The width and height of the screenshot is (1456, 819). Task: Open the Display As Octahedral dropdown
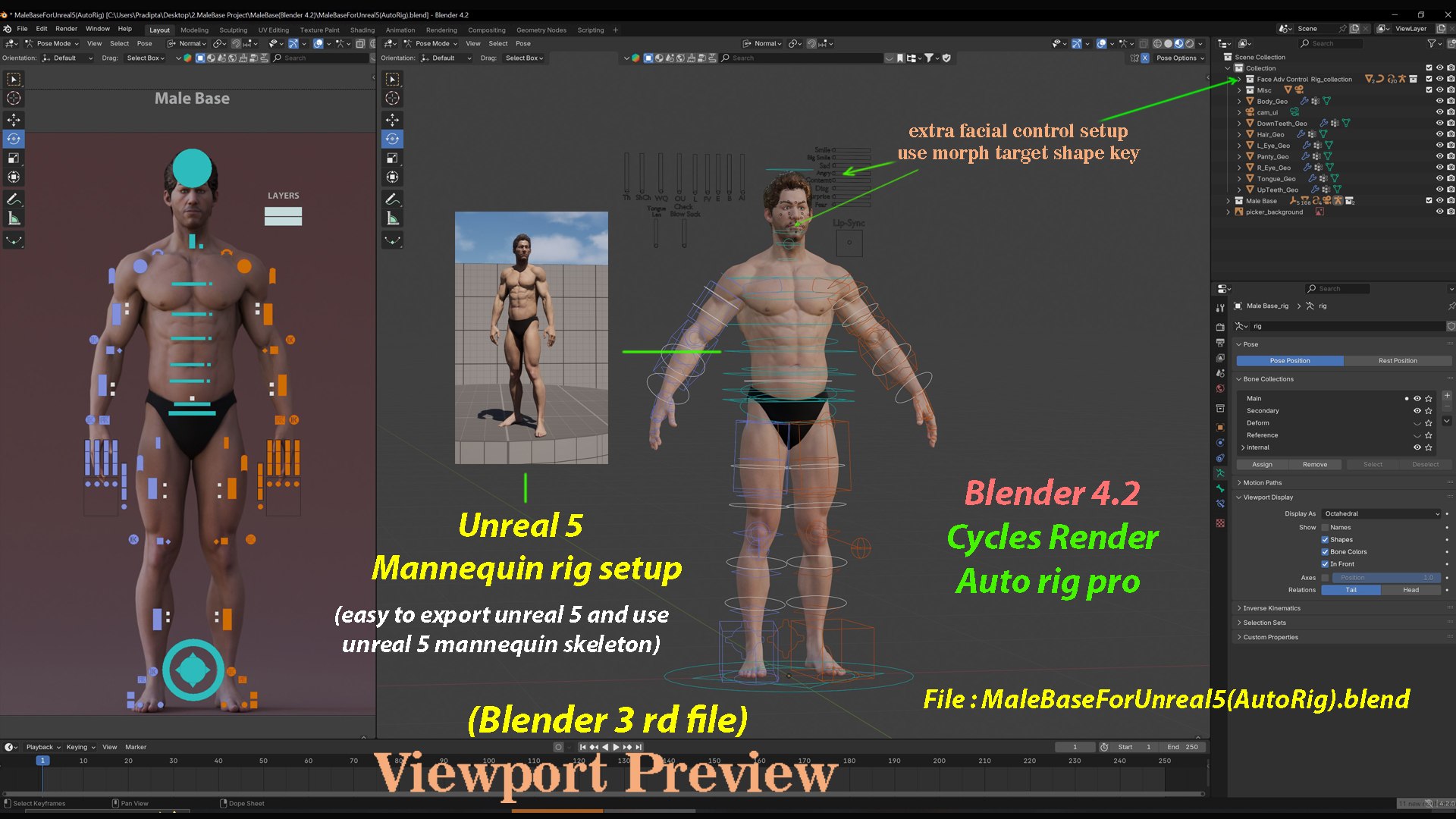pyautogui.click(x=1381, y=514)
